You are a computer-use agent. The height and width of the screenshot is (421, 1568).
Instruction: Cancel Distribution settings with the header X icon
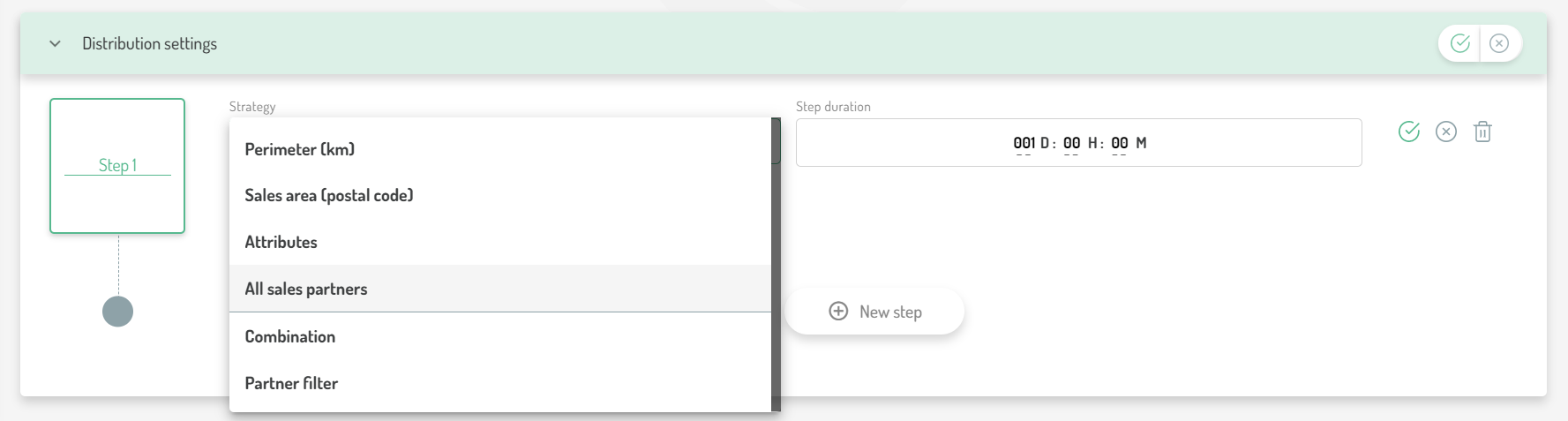pos(1499,43)
